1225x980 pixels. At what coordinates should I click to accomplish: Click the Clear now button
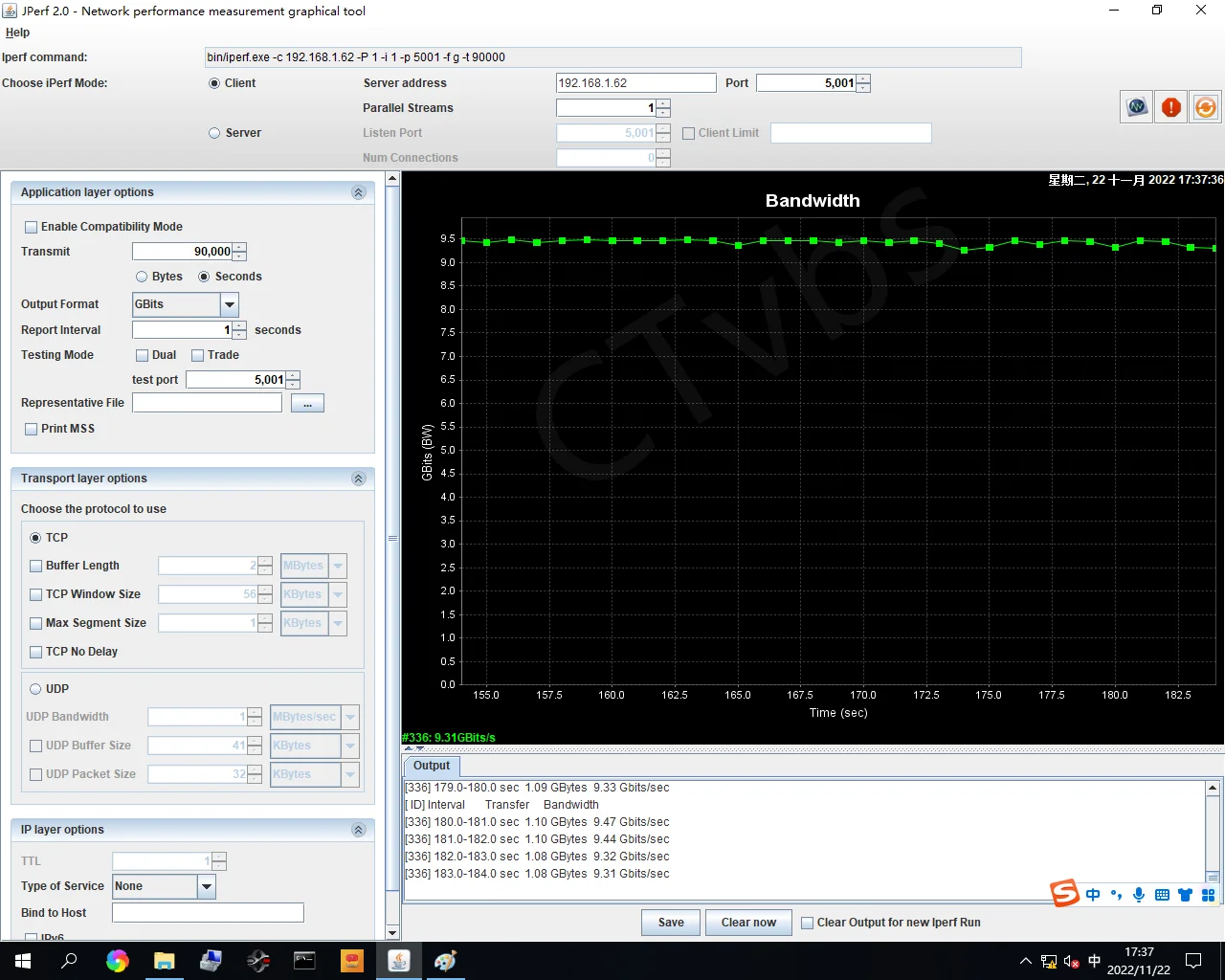748,923
